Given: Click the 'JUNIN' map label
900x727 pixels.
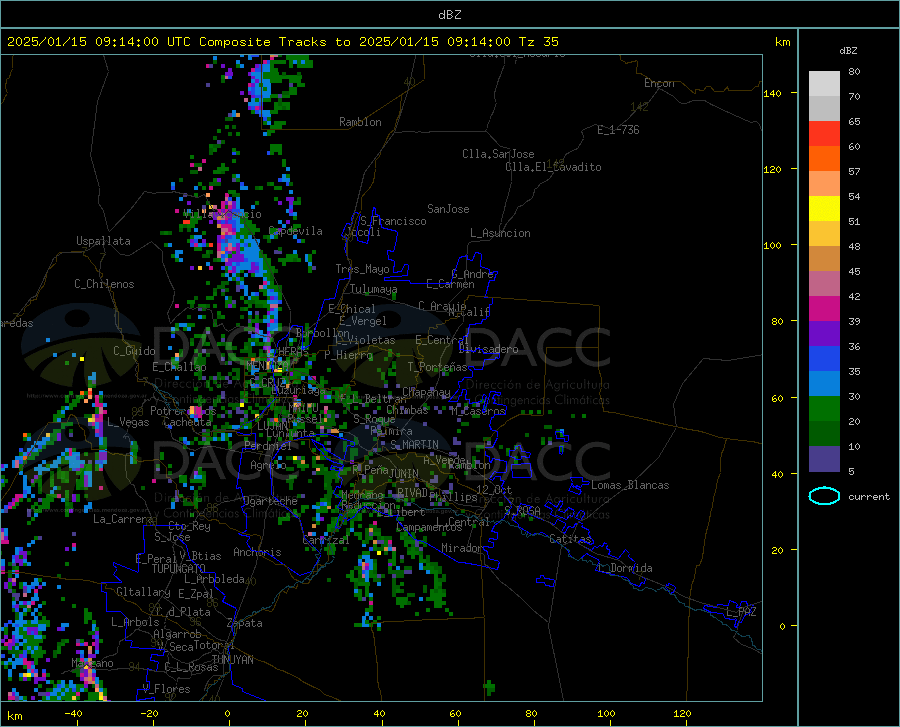Looking at the screenshot, I should click(404, 474).
